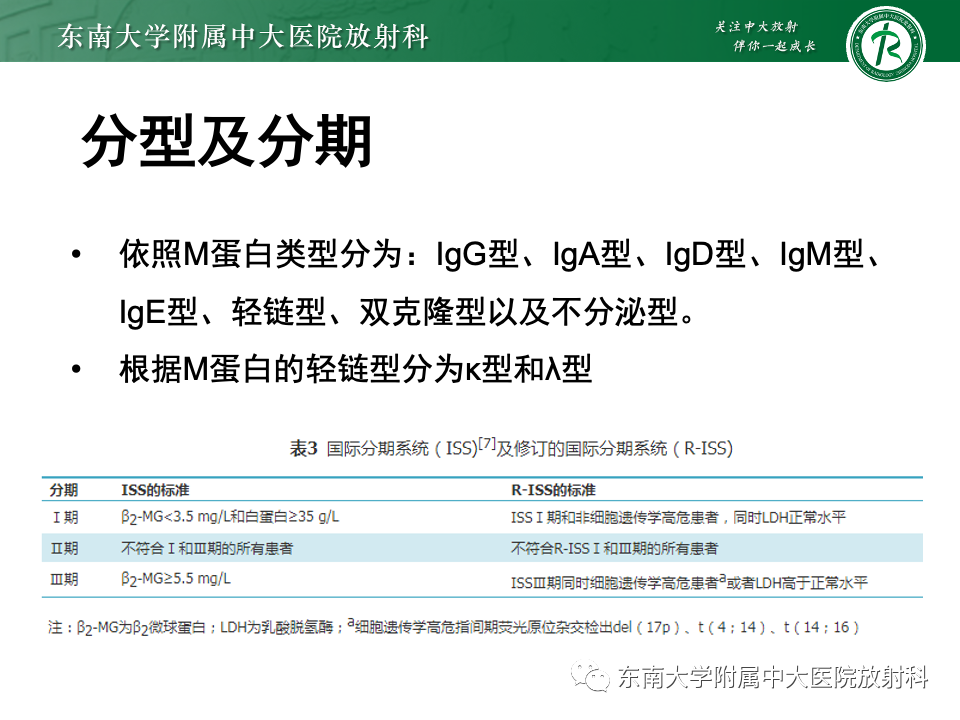The image size is (960, 720).
Task: Click the R-ISS的标准 column header
Action: tap(553, 490)
